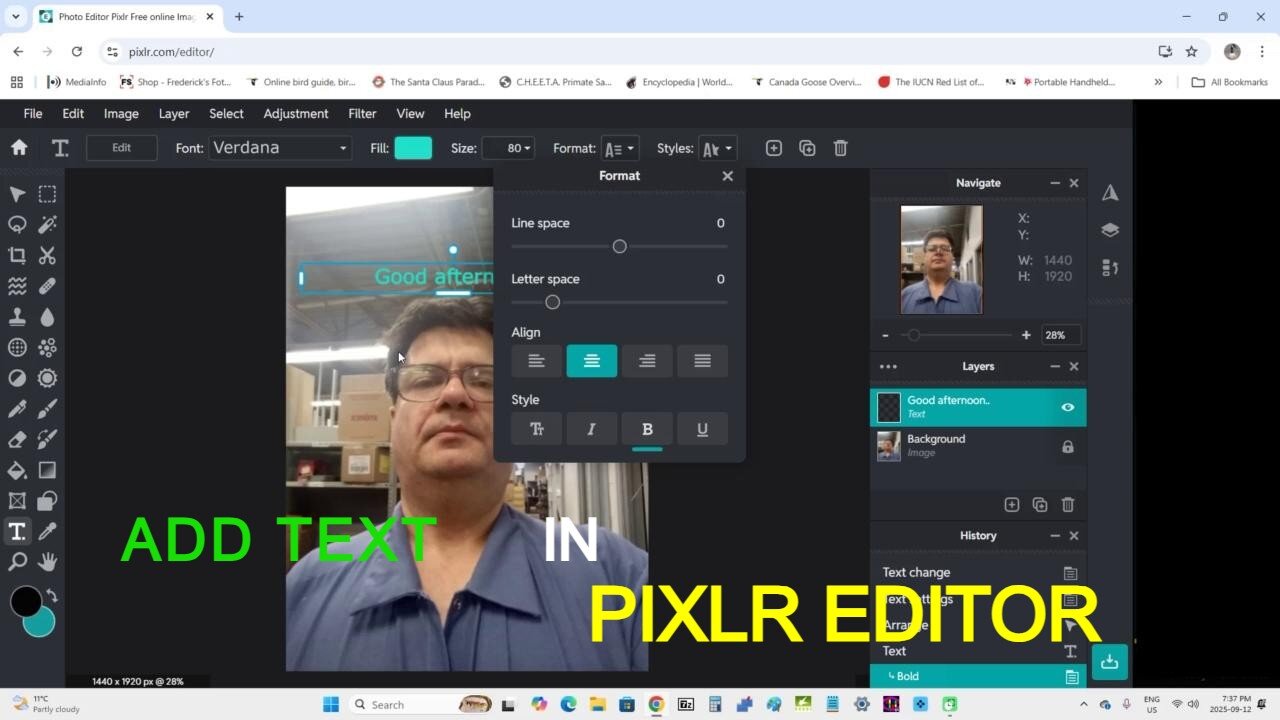Align text right
The image size is (1280, 720).
point(647,361)
